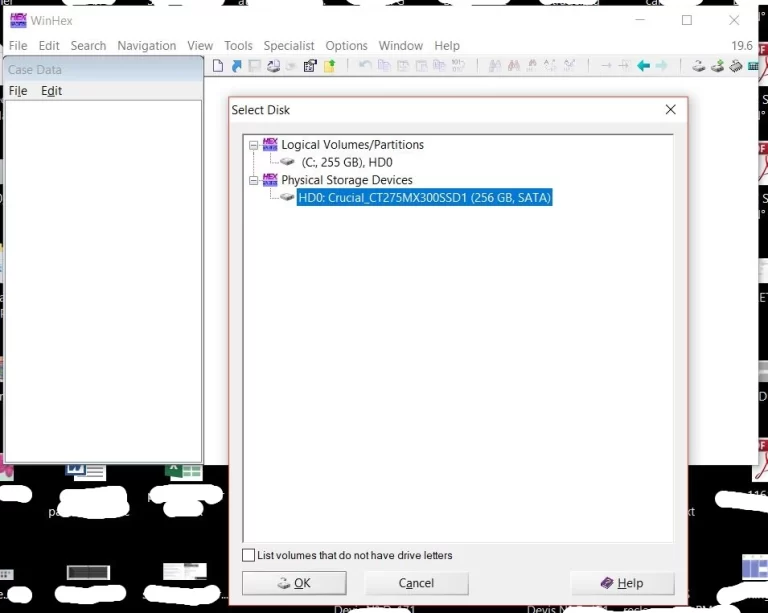Click the Print toolbar icon
Screen dimensions: 768x613
pos(273,66)
